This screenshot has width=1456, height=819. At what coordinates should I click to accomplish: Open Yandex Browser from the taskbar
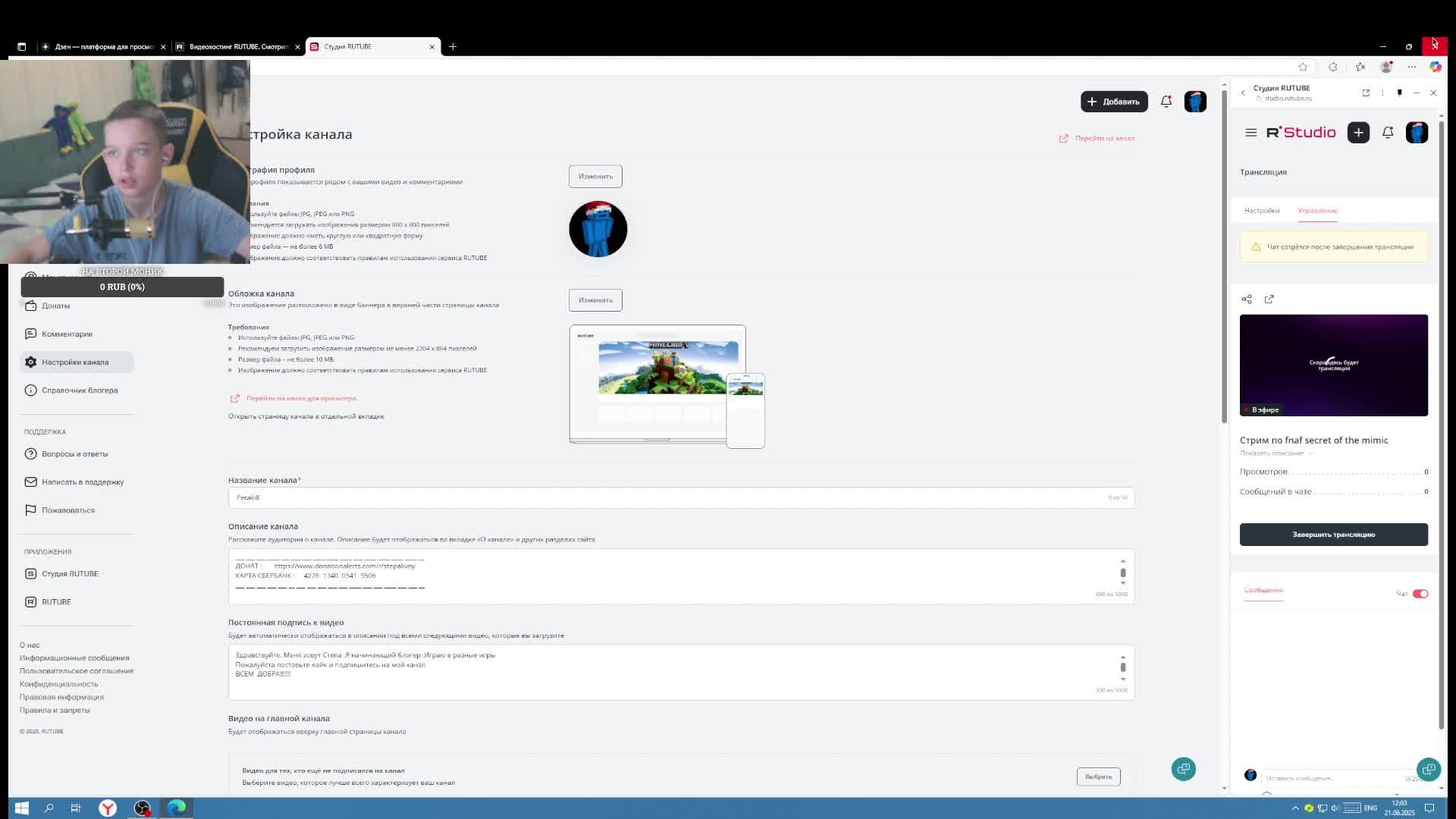coord(108,808)
